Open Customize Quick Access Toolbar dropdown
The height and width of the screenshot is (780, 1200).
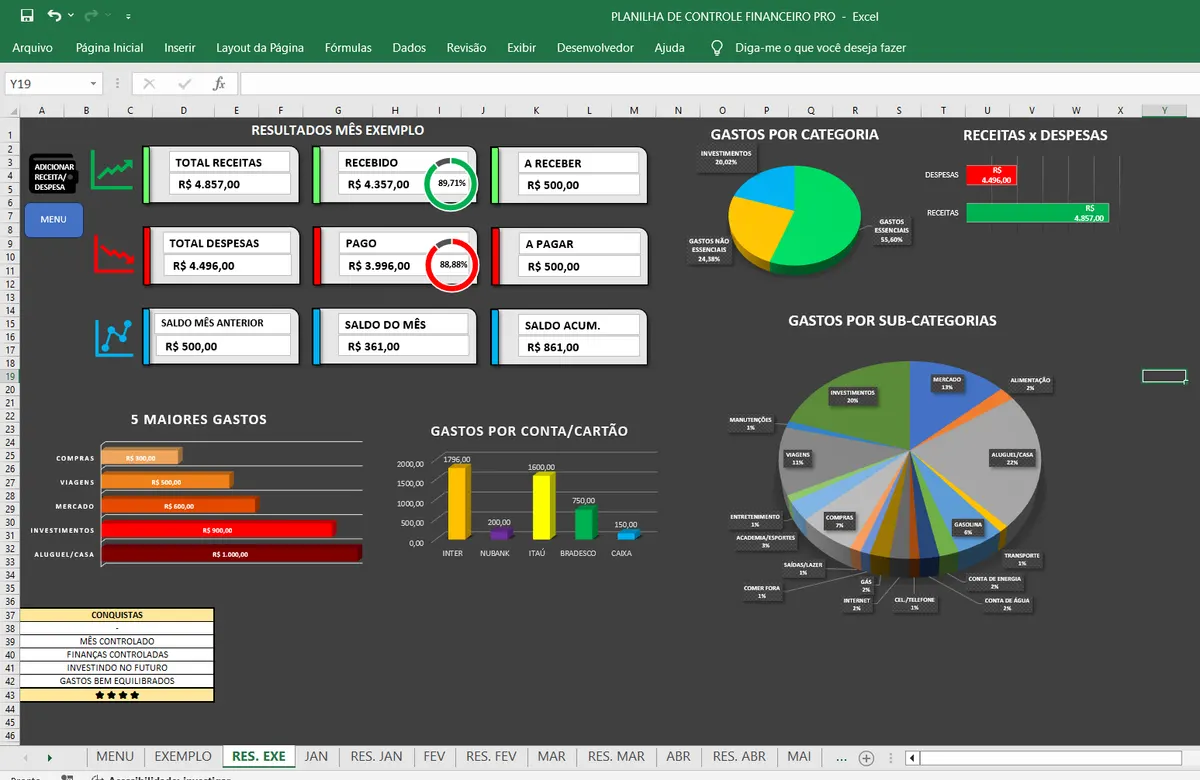tap(129, 17)
